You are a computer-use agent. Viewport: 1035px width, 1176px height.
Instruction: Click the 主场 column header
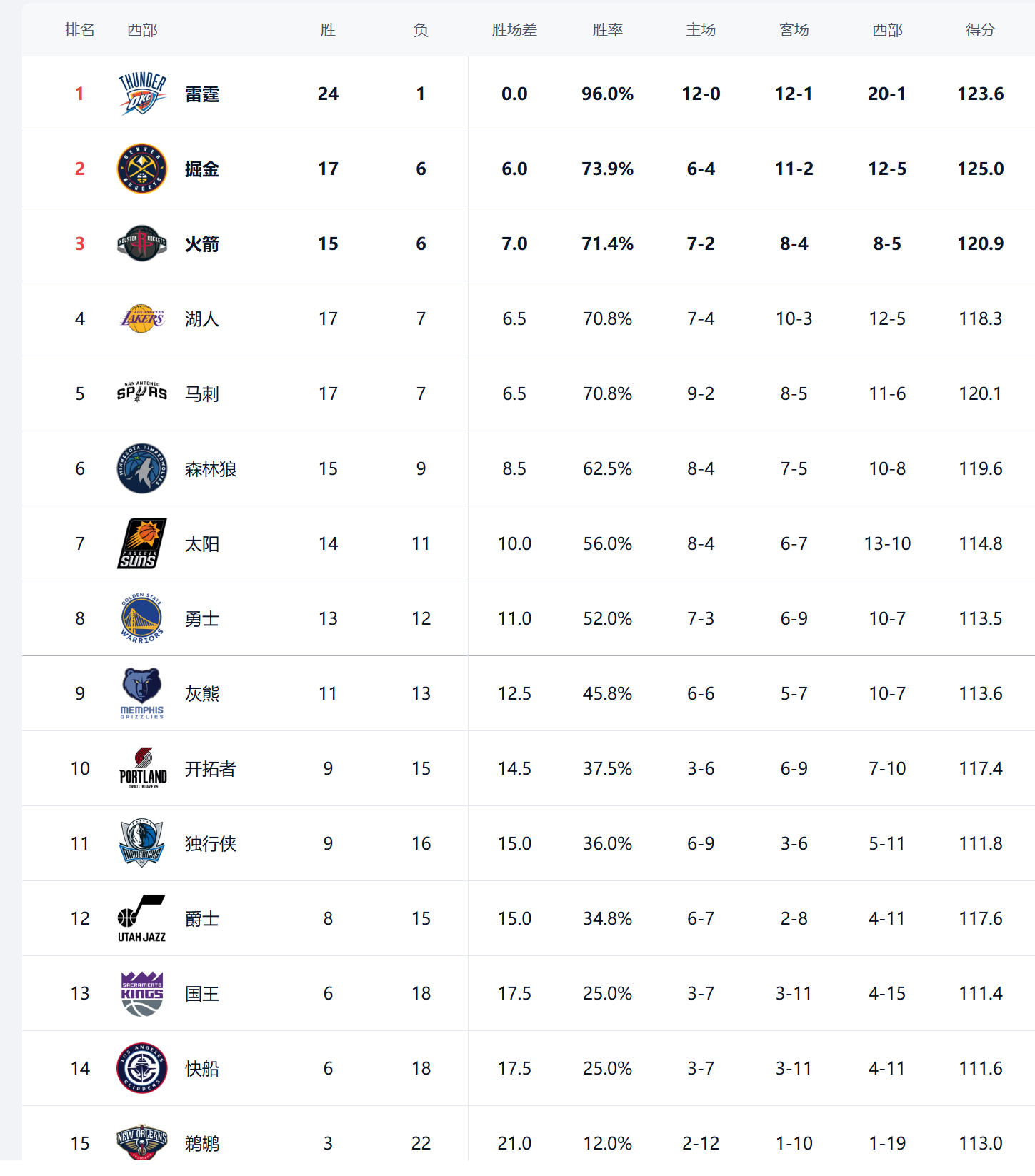701,30
